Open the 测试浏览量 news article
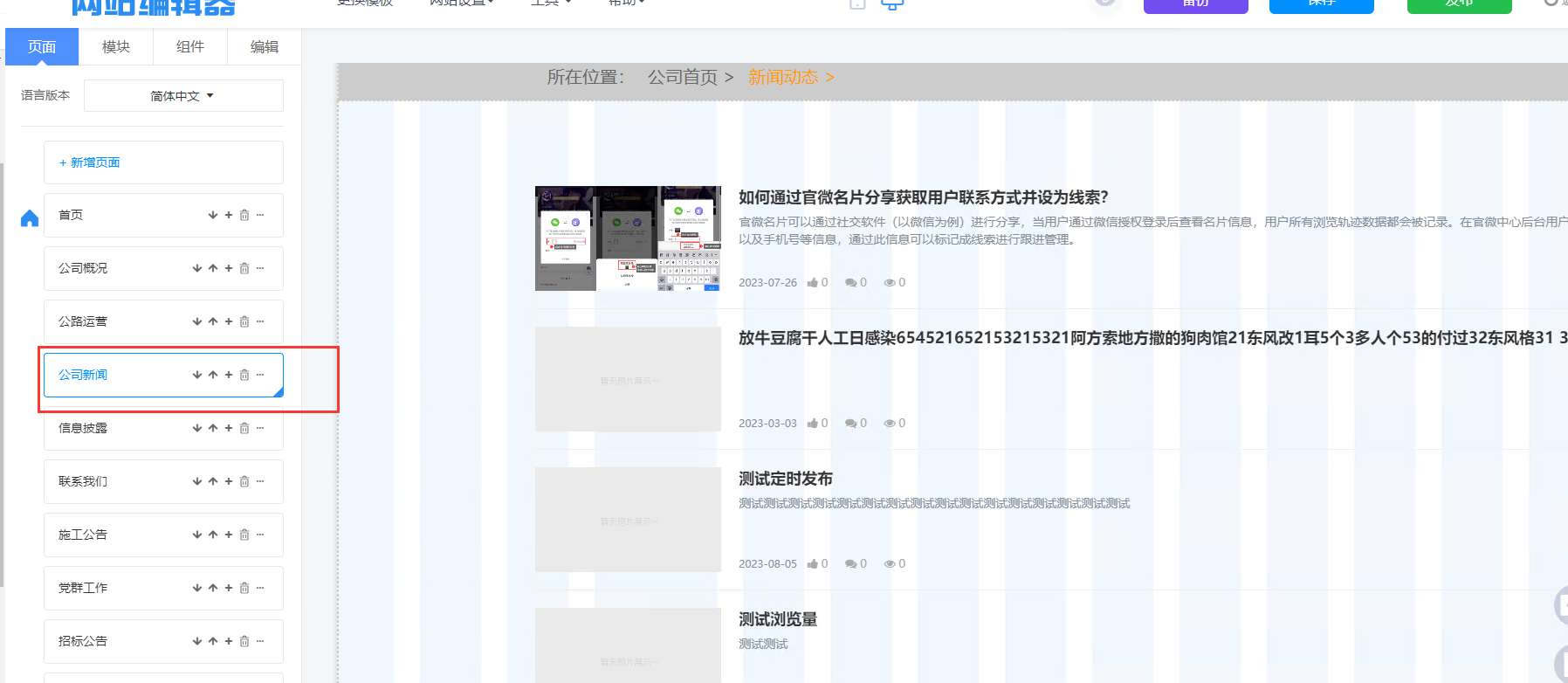This screenshot has width=1568, height=683. tap(778, 619)
